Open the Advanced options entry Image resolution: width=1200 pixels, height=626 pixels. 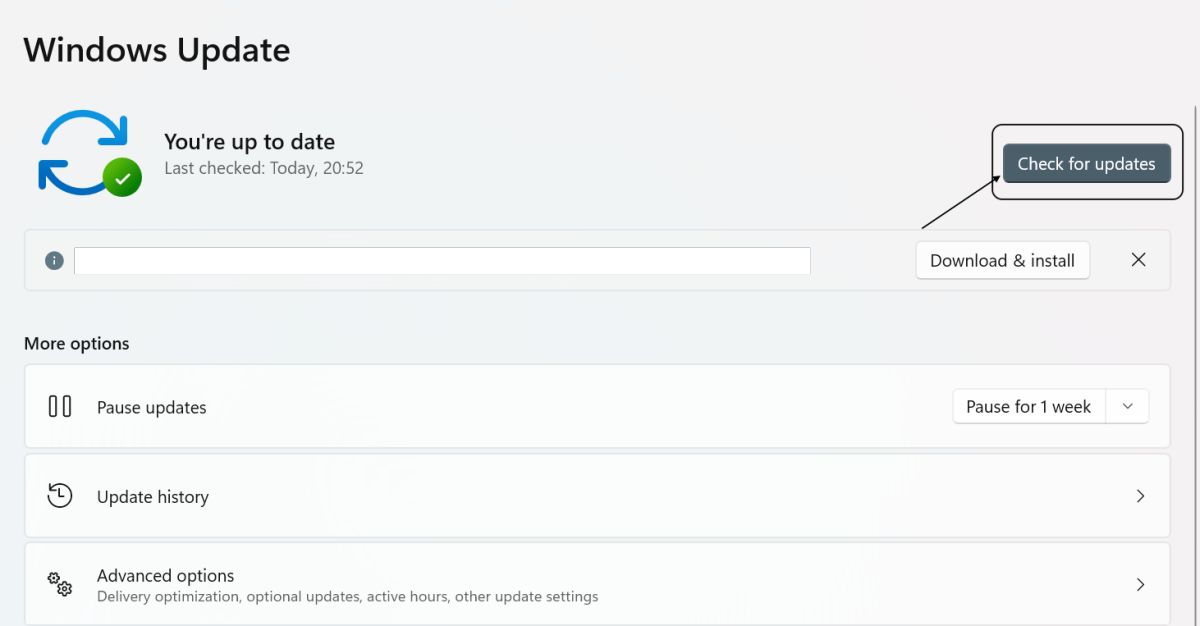(166, 576)
